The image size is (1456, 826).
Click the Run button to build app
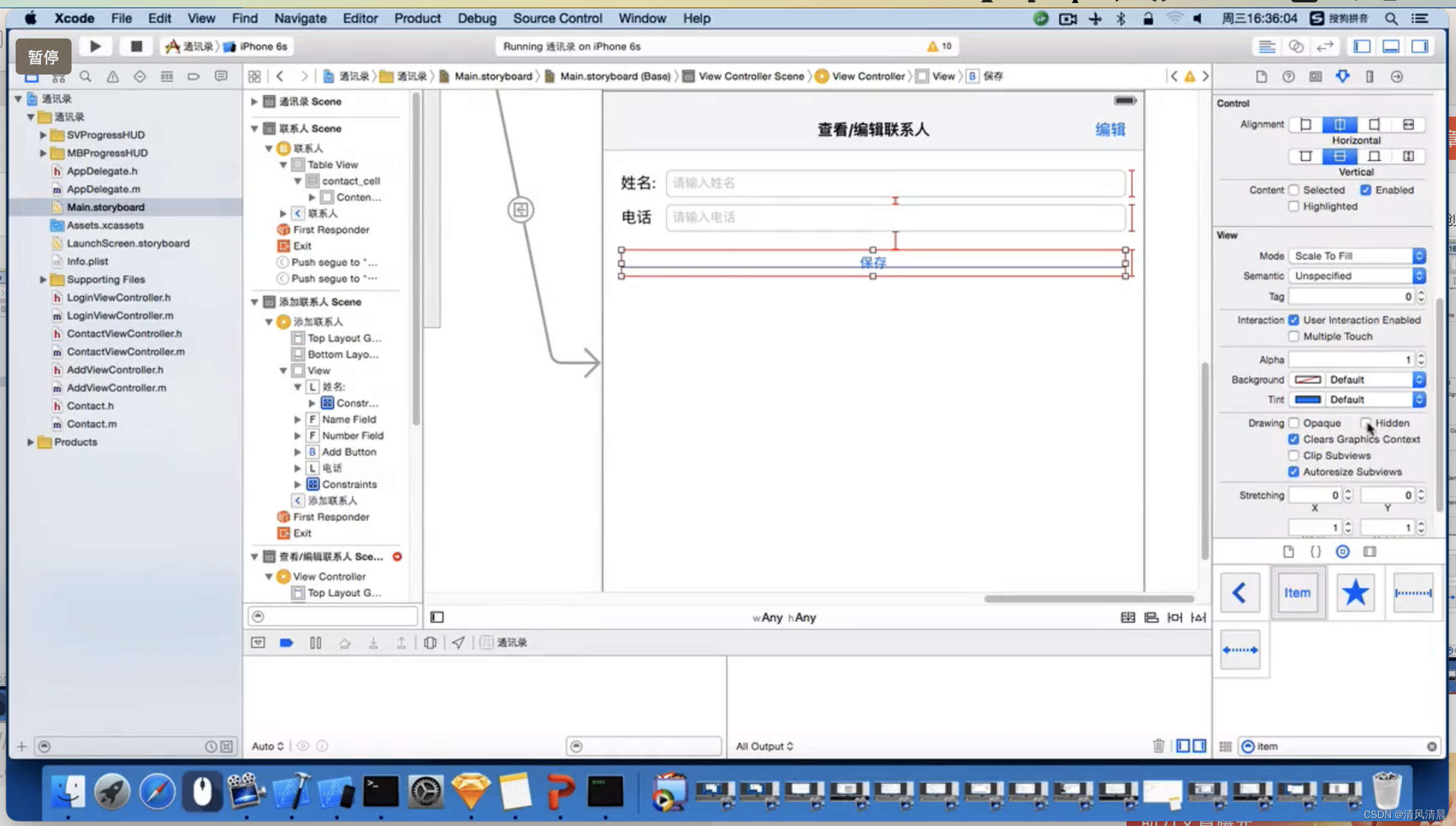tap(95, 45)
